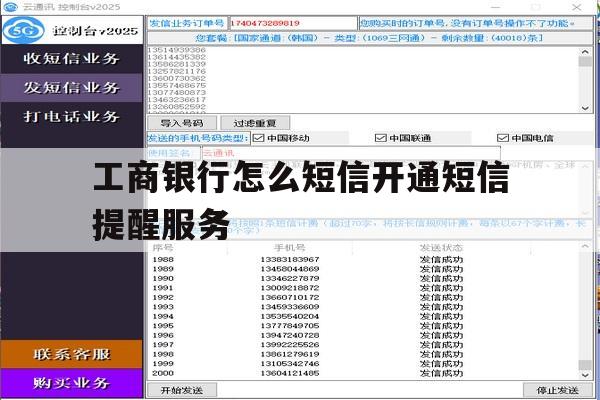
Task: Click scroll down arrow of number list
Action: (x=585, y=108)
